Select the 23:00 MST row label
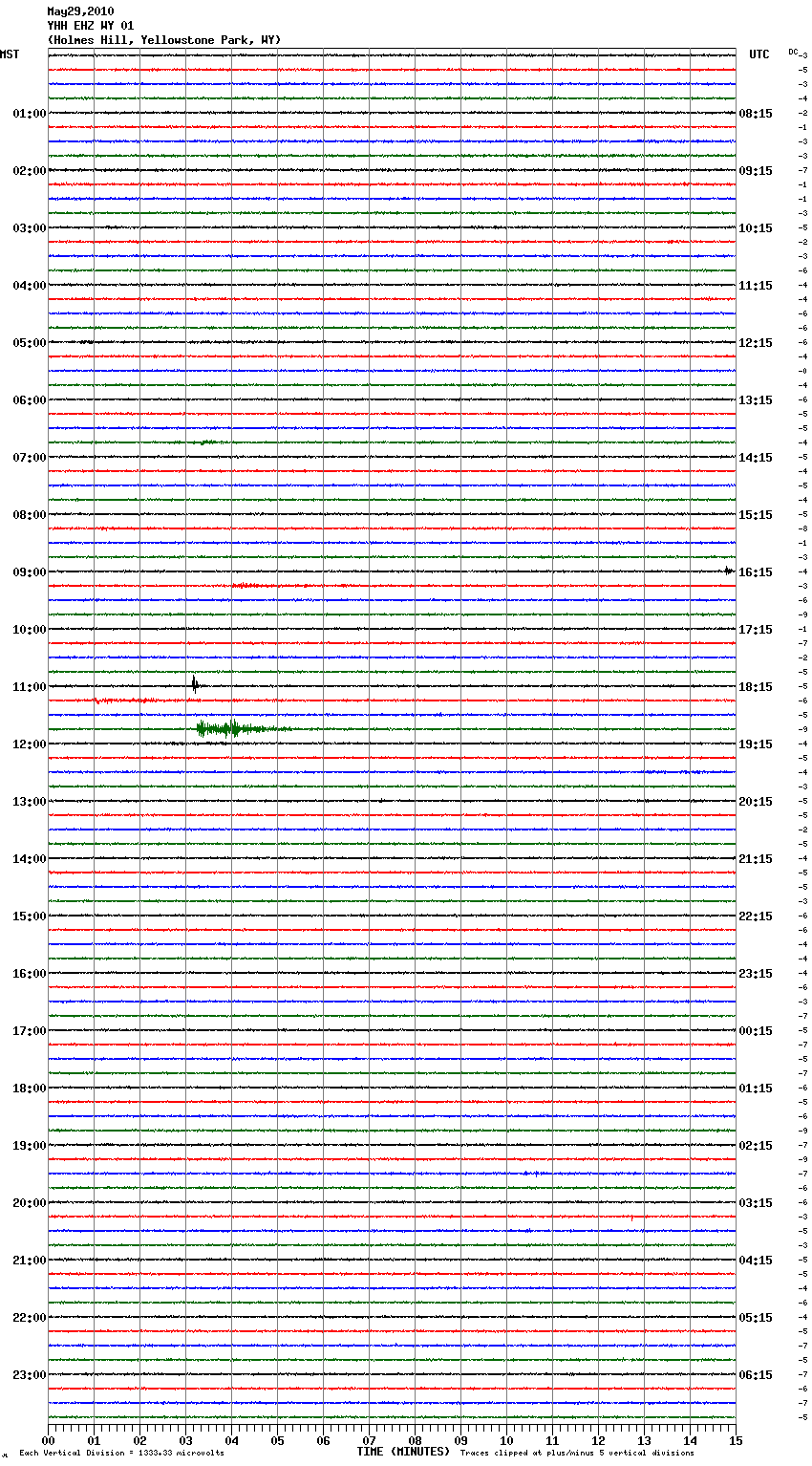The width and height of the screenshot is (812, 1466). [30, 1375]
